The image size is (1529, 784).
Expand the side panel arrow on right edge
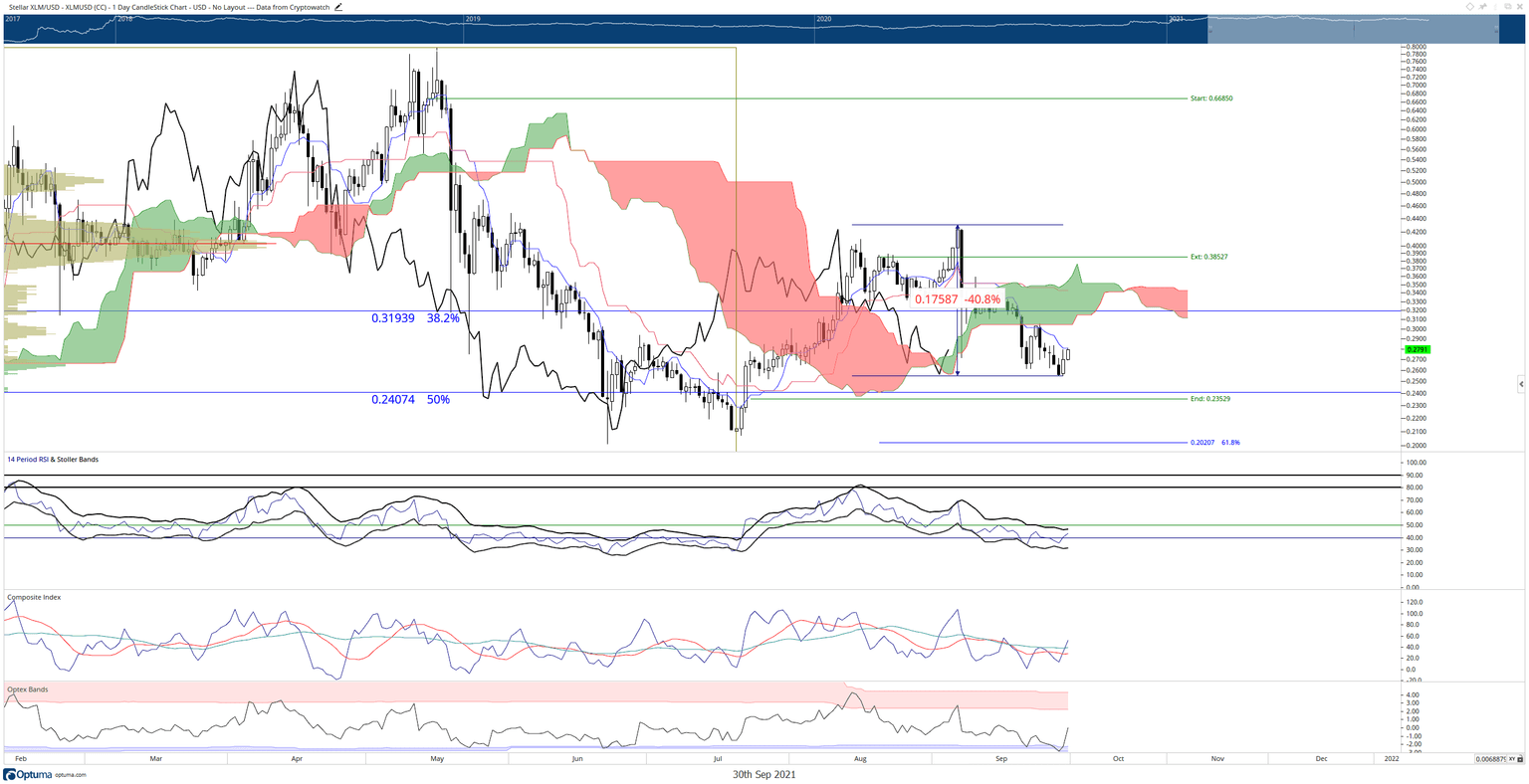(1520, 383)
